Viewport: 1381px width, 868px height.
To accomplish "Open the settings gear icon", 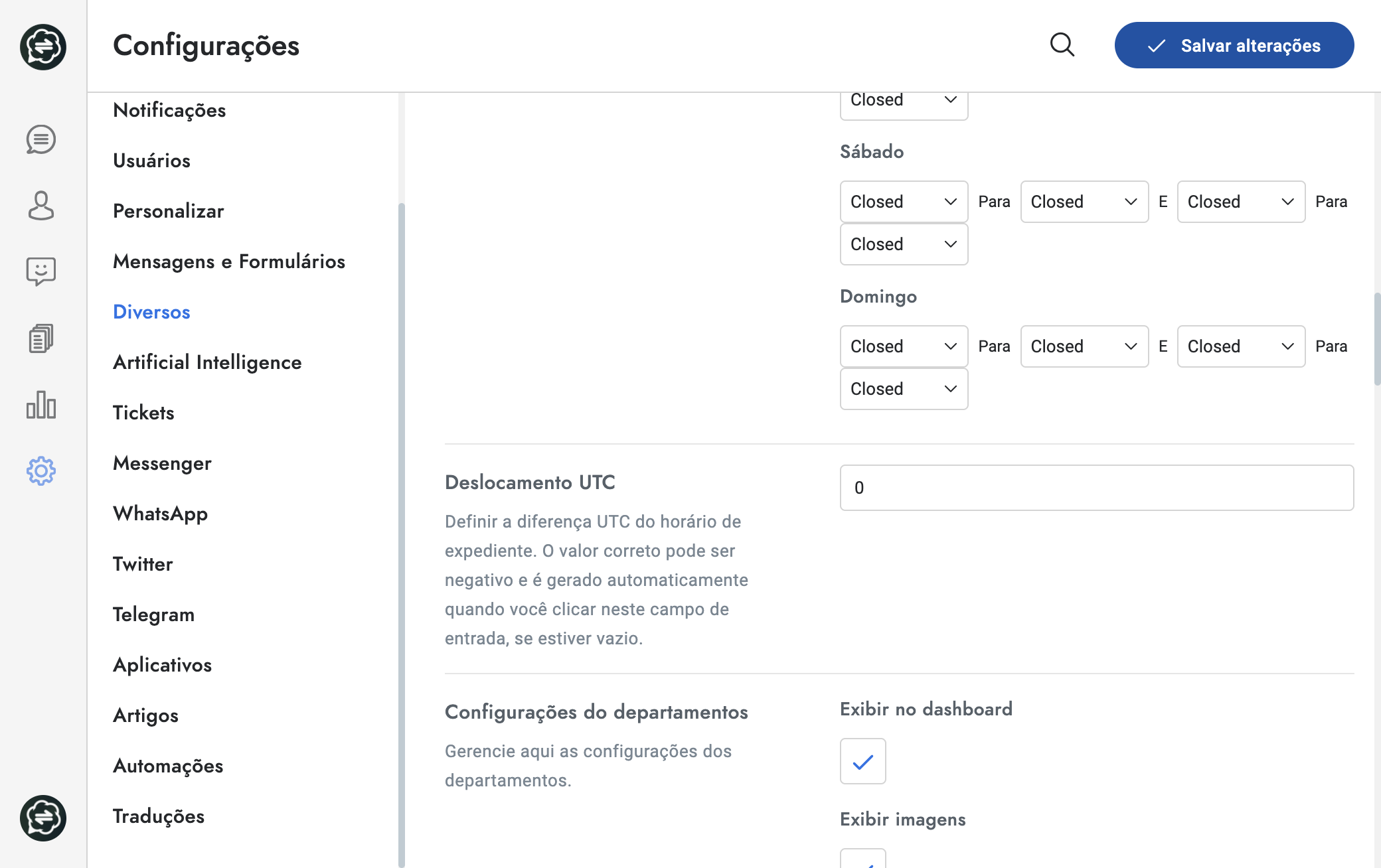I will 41,471.
